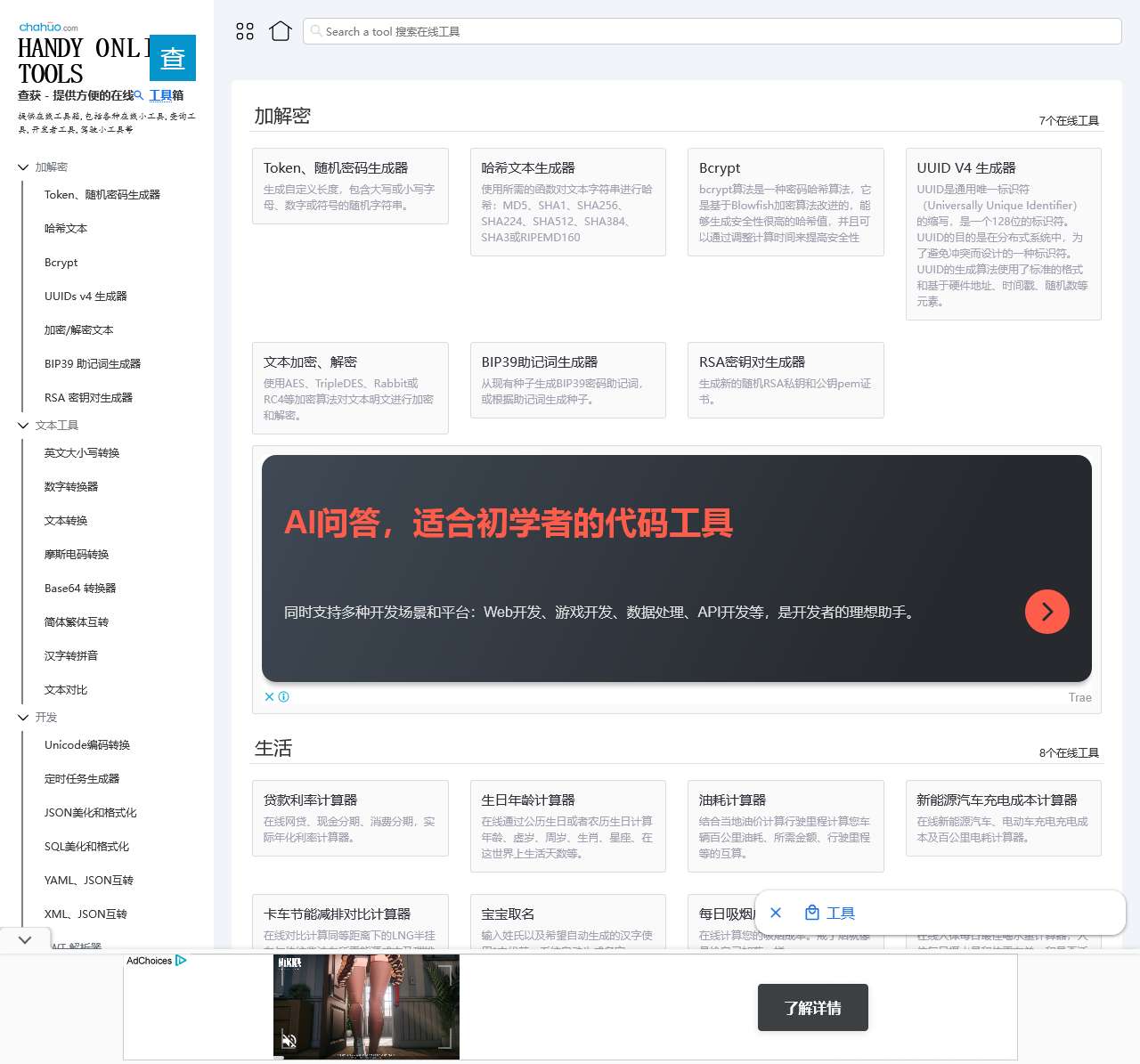Screen dimensions: 1140x1064
Task: Dismiss the floating 工具 pill with its X
Action: pos(776,912)
